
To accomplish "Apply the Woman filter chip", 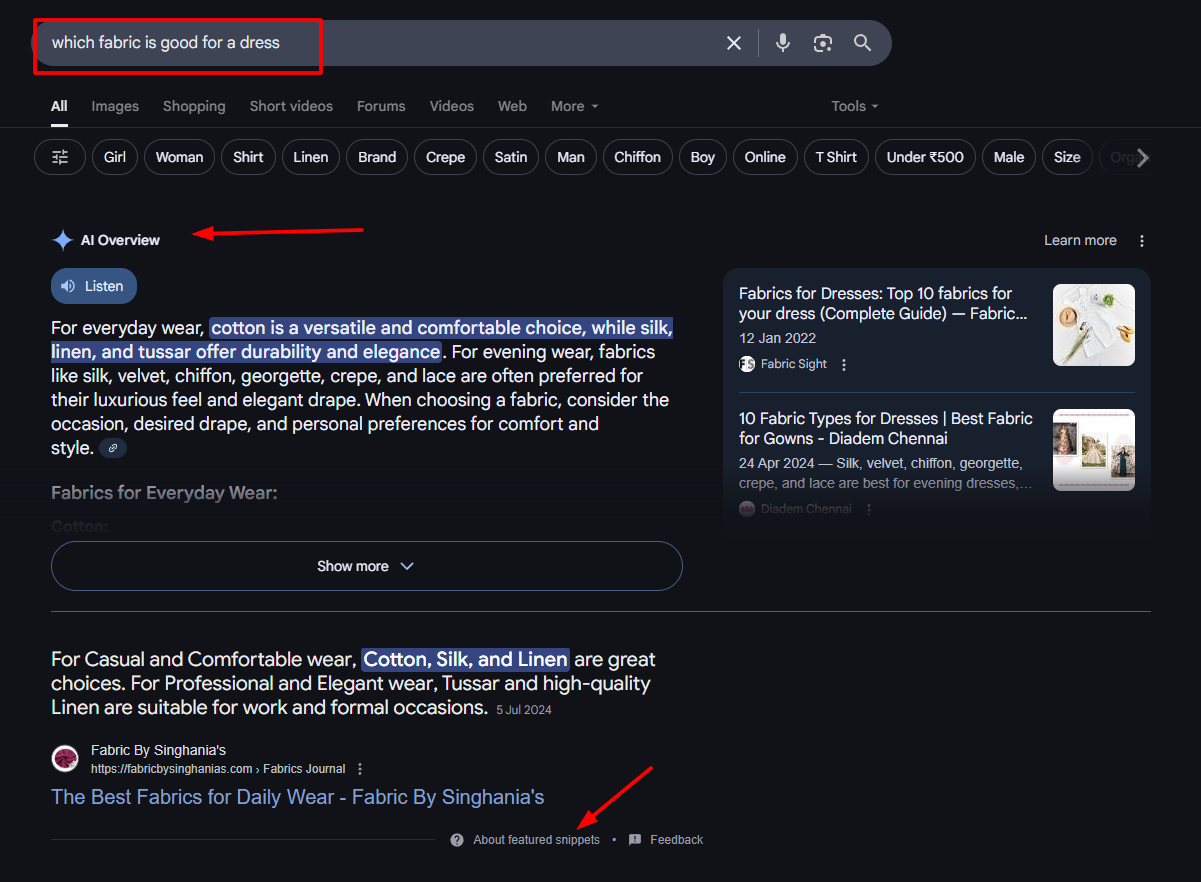I will [180, 157].
